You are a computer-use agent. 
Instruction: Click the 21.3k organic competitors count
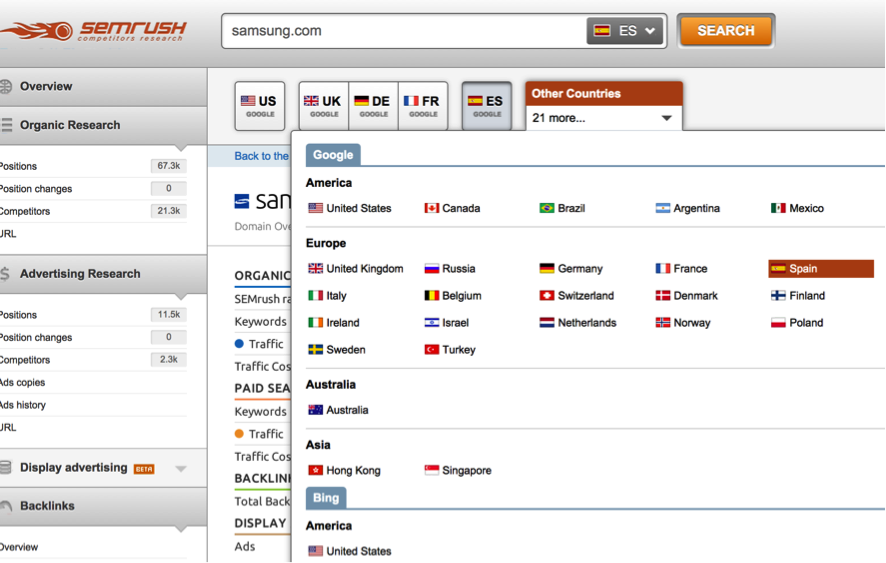(x=168, y=211)
